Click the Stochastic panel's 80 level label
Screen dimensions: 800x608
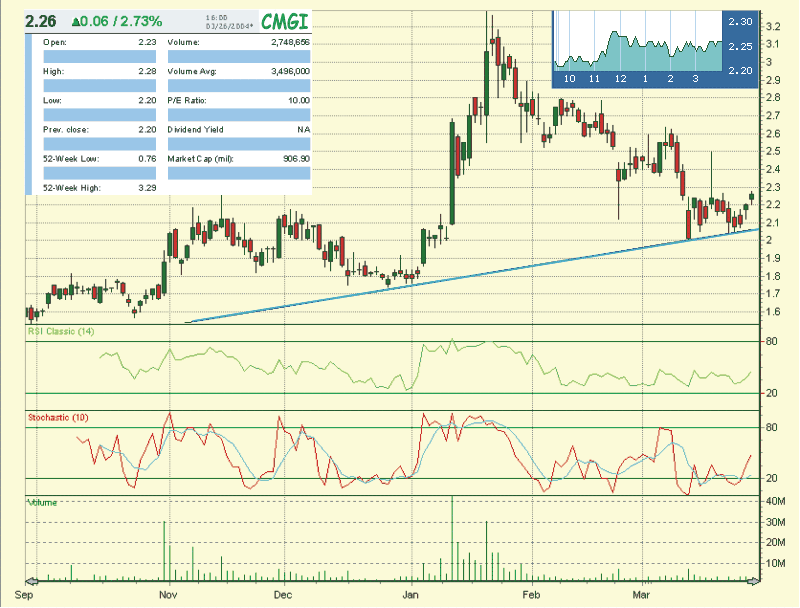click(771, 427)
